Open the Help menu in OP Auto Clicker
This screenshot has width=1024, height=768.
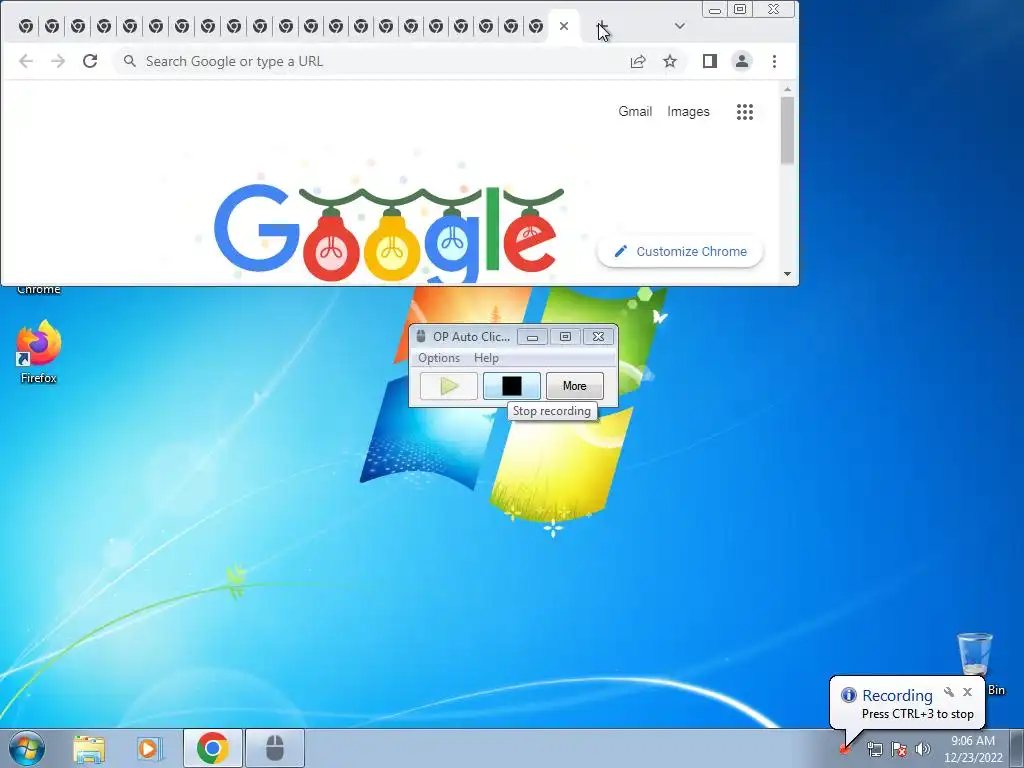pos(487,358)
